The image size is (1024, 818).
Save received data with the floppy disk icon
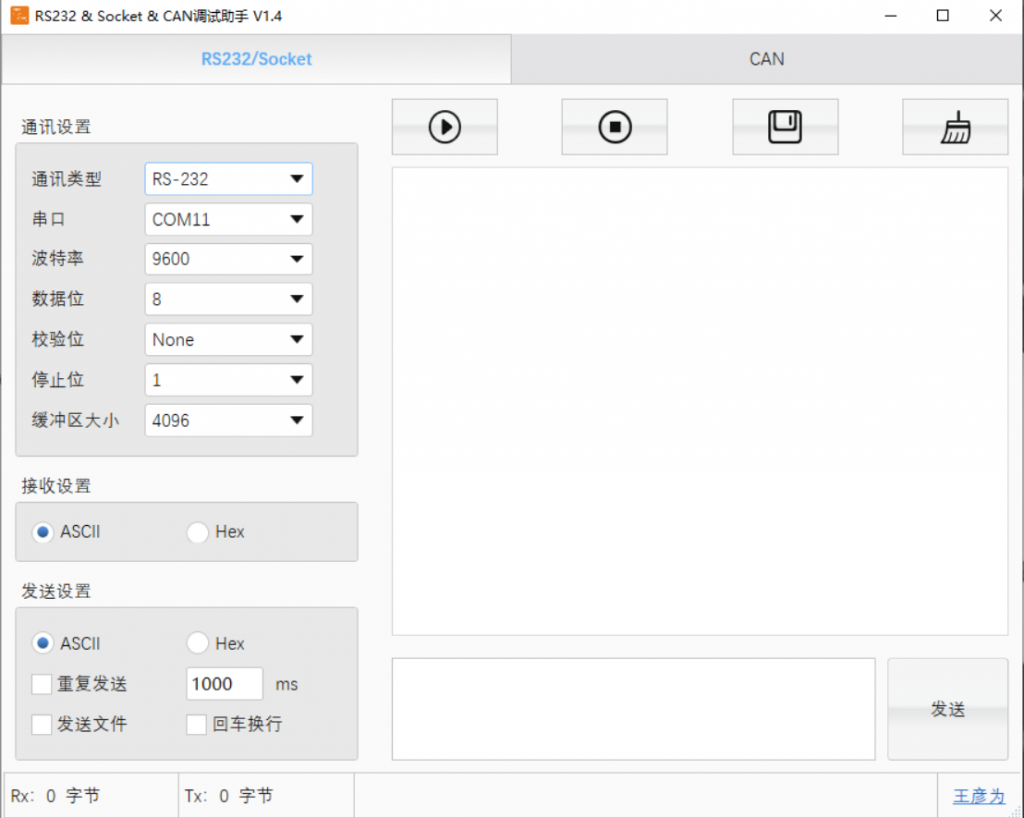[x=785, y=127]
